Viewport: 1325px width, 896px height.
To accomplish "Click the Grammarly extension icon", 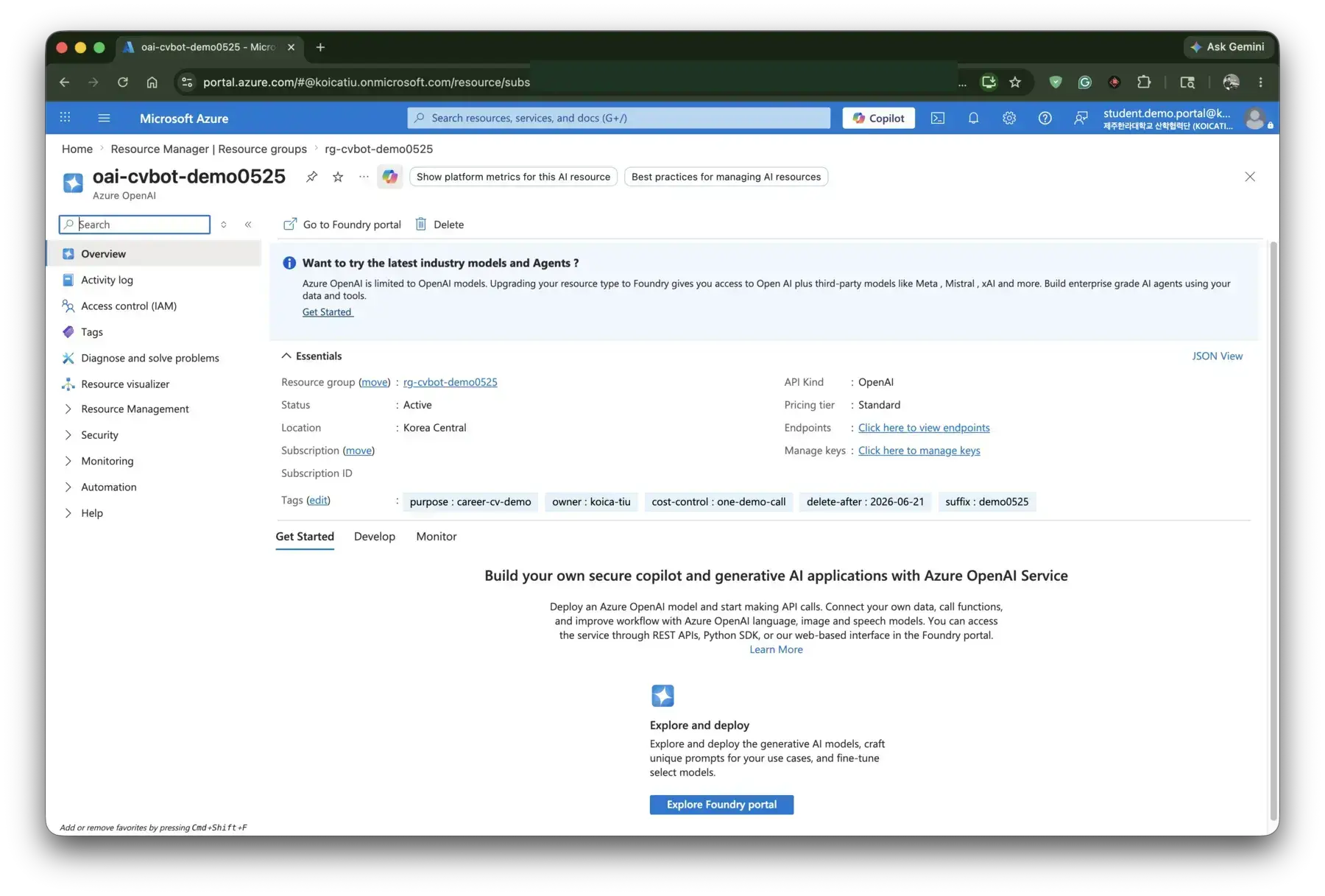I will [x=1085, y=82].
